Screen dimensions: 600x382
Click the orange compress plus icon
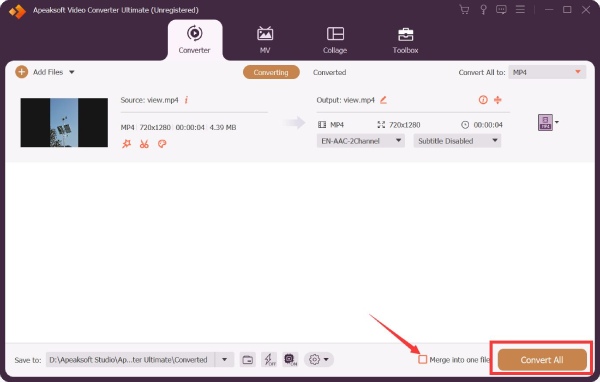497,100
